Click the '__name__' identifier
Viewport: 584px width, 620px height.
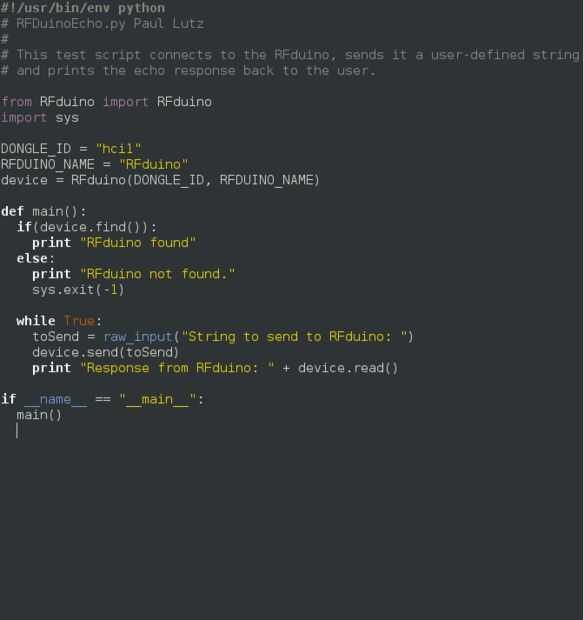tap(56, 400)
